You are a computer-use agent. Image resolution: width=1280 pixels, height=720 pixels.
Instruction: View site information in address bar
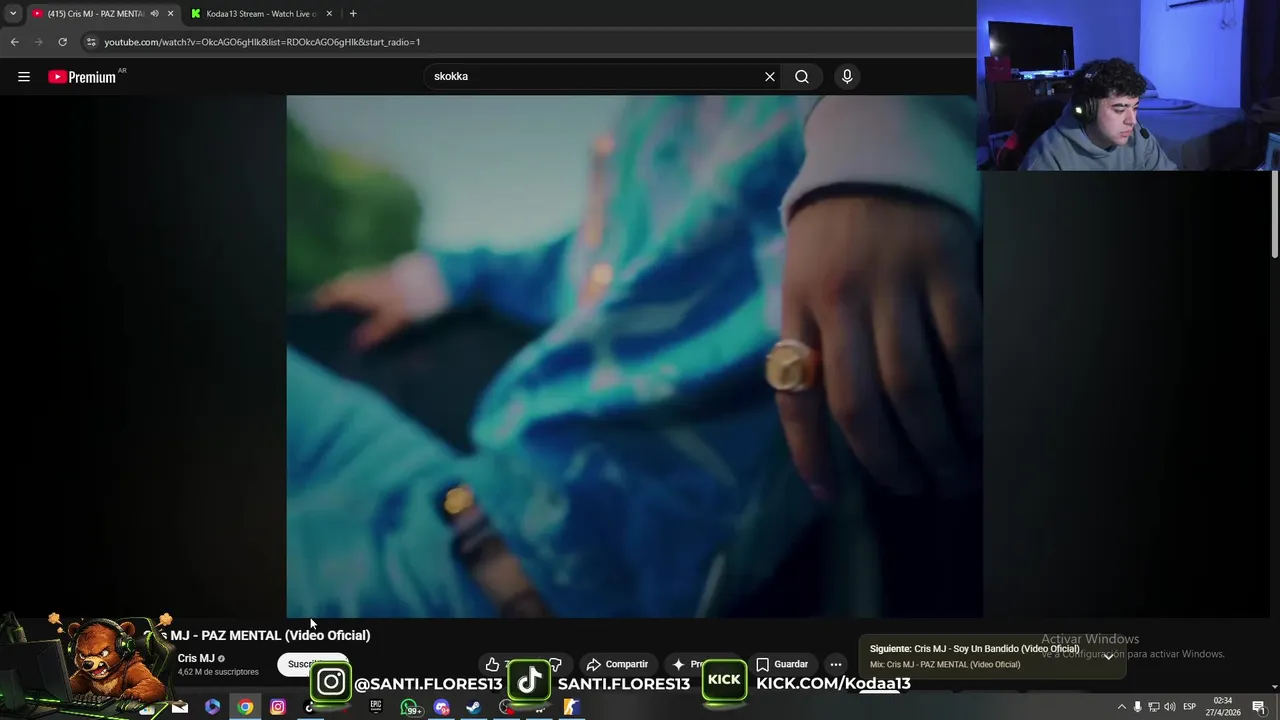[x=91, y=42]
